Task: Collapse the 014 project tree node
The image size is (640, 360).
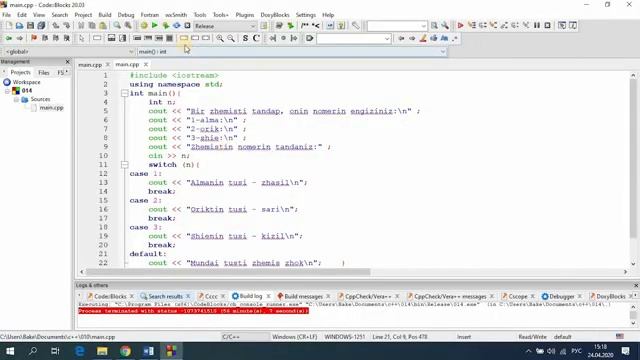Action: 7,91
